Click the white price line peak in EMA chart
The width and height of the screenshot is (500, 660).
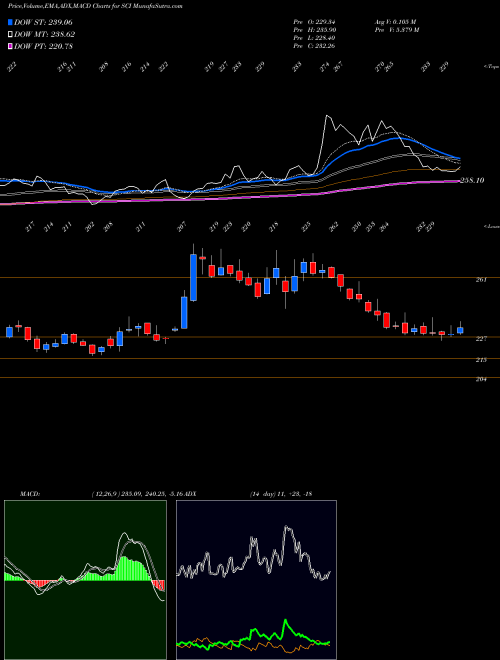pyautogui.click(x=327, y=116)
